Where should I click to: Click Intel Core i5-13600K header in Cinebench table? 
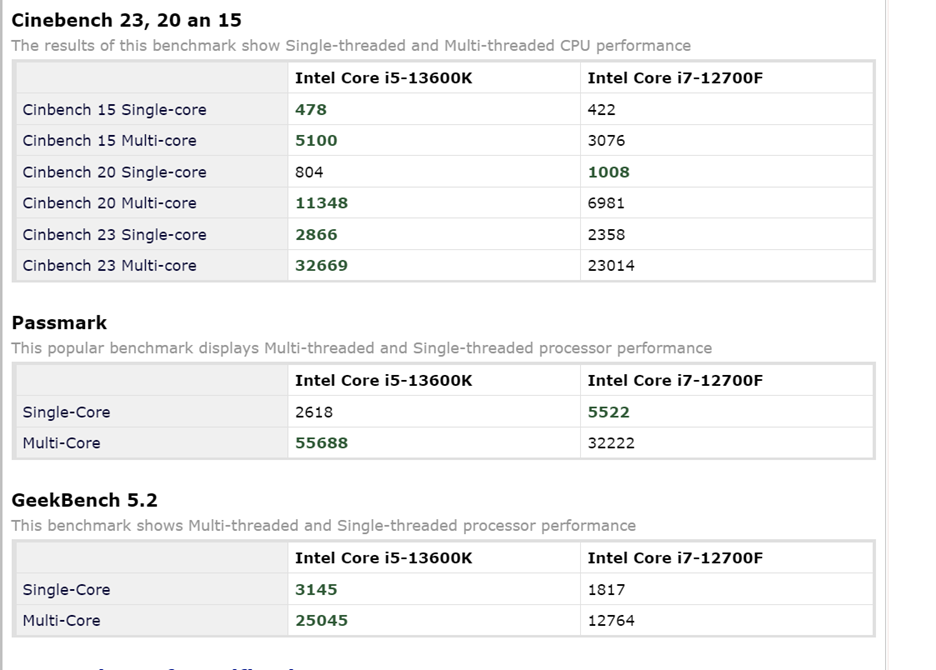pos(383,78)
